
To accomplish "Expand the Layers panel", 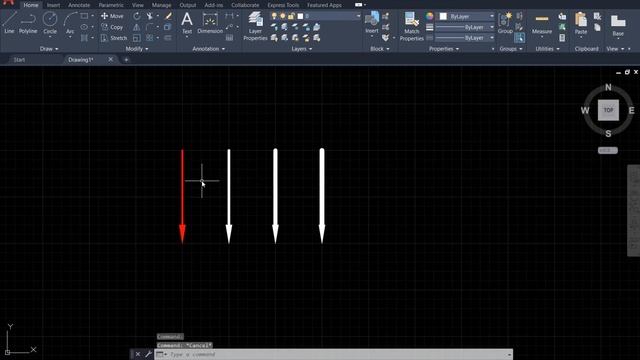I will click(x=302, y=49).
